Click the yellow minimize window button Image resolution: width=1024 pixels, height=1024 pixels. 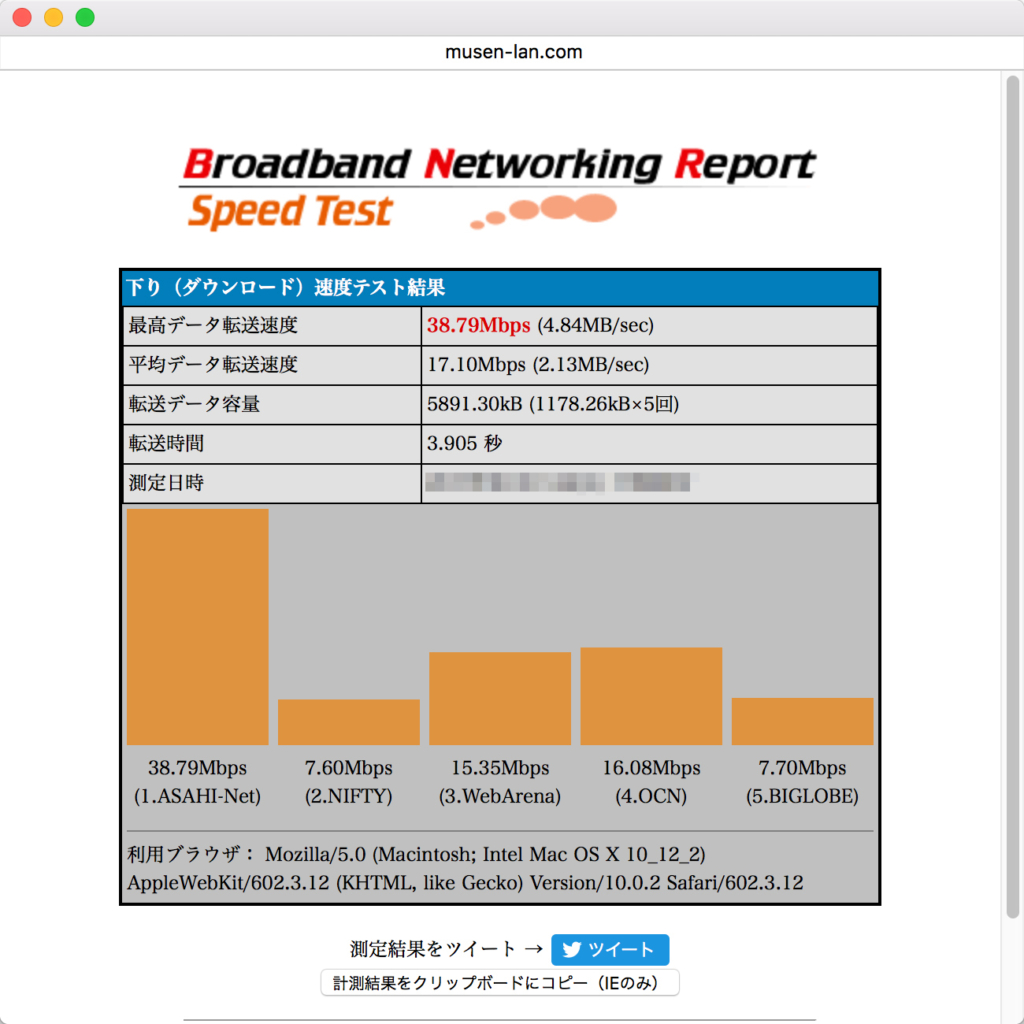click(x=54, y=17)
